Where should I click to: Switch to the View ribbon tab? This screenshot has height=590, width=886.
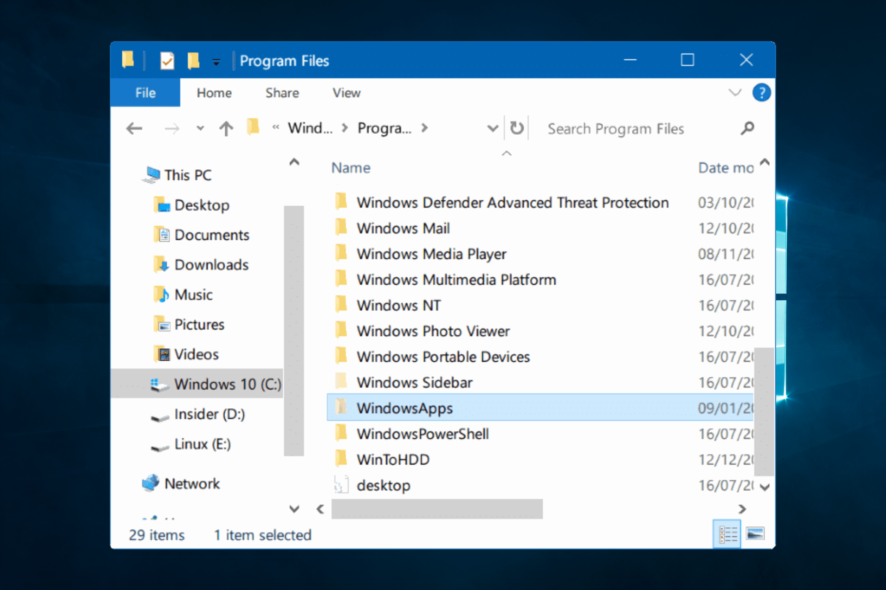346,93
